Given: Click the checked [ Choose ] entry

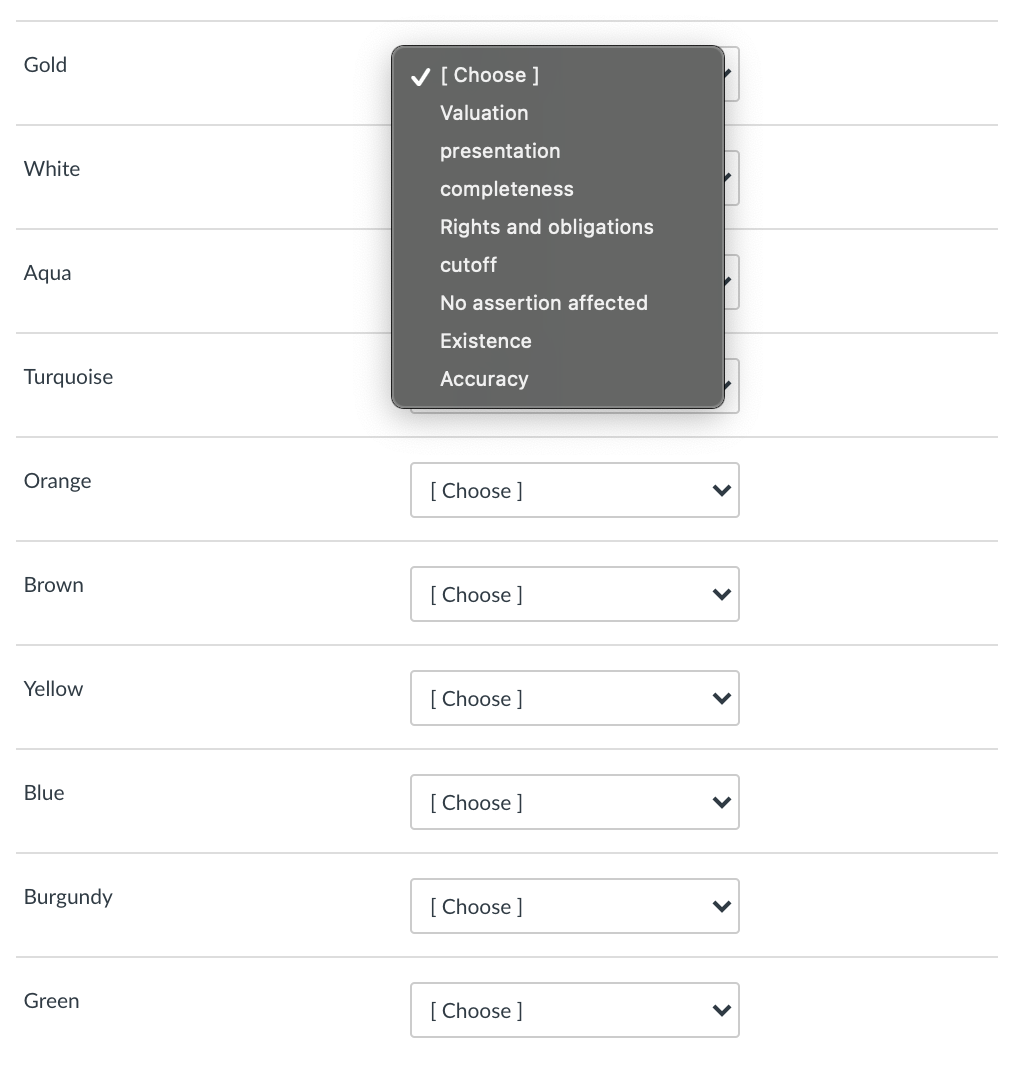Looking at the screenshot, I should point(487,75).
